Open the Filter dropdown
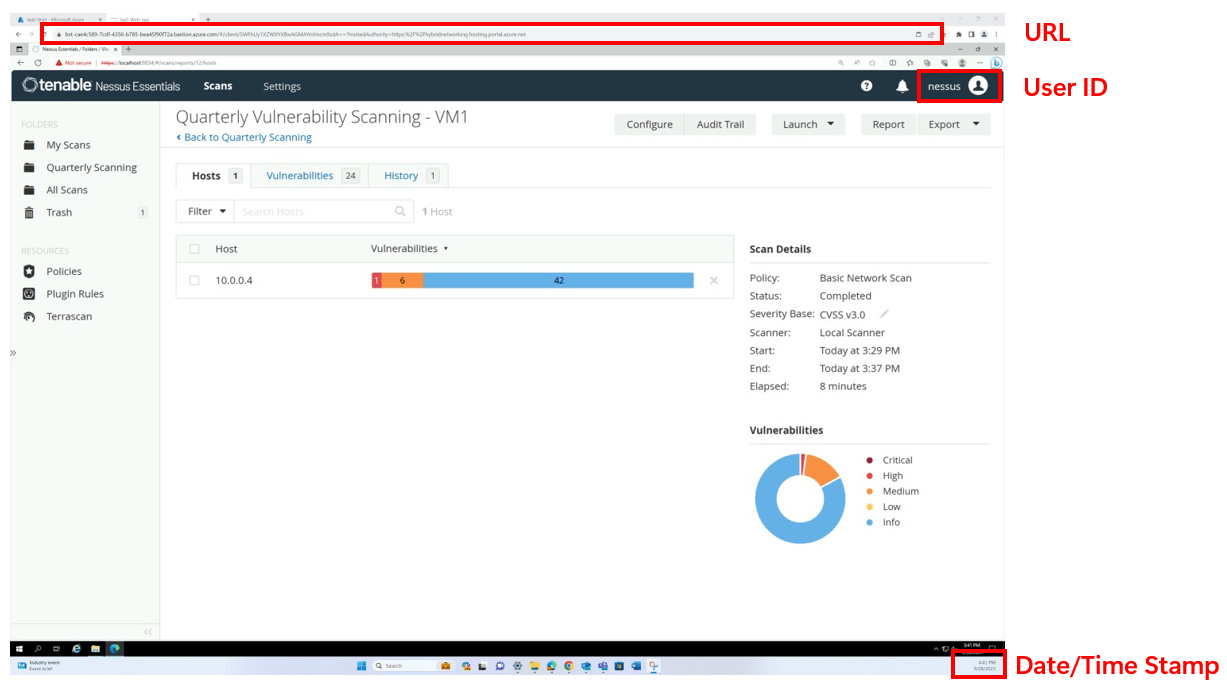1227x684 pixels. click(204, 211)
